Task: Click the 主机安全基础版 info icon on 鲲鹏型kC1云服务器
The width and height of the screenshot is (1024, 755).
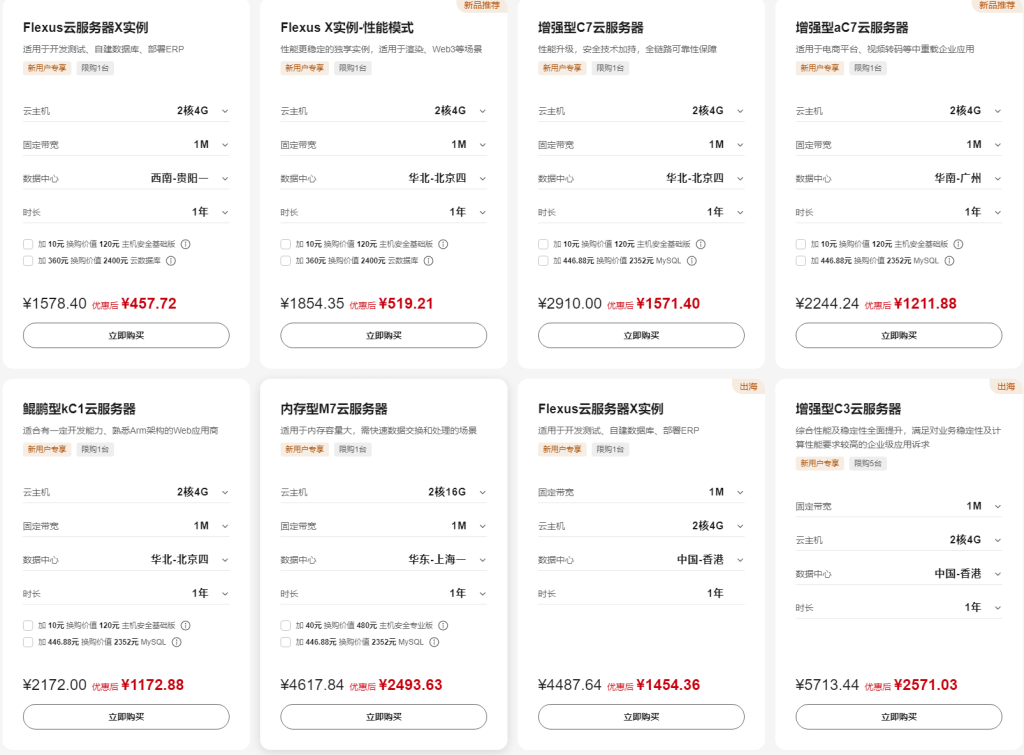Action: (186, 625)
